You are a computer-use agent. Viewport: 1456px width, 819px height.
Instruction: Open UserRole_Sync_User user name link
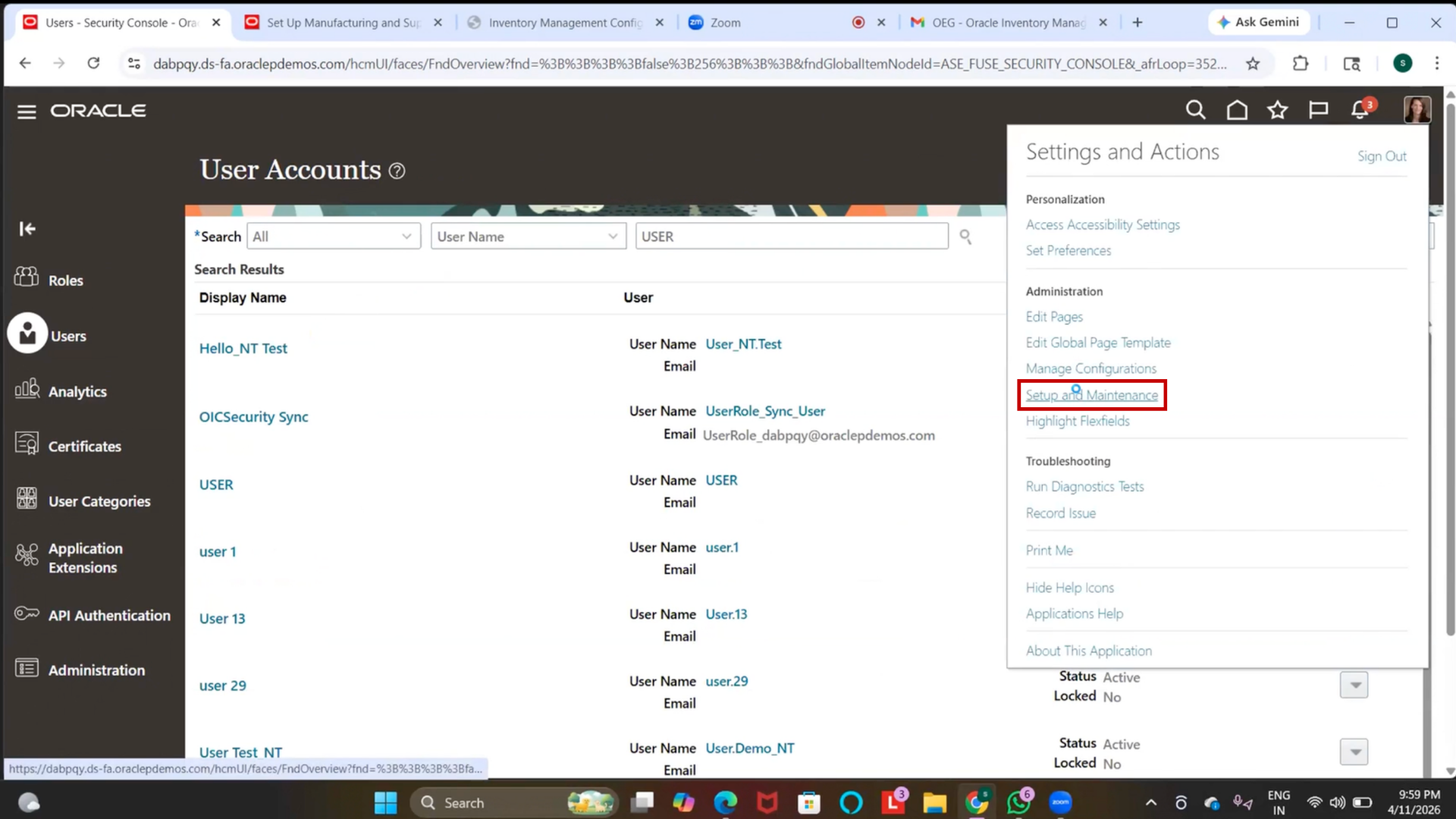click(765, 411)
